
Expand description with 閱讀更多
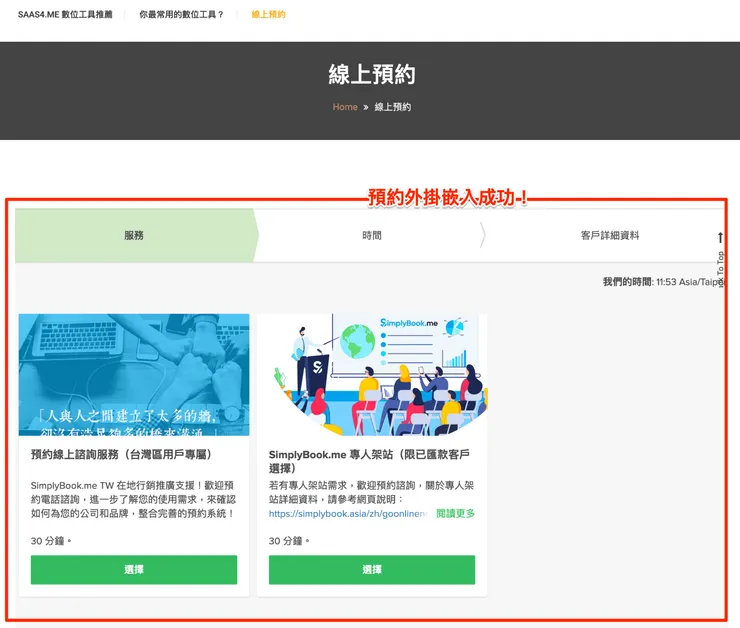[x=455, y=514]
